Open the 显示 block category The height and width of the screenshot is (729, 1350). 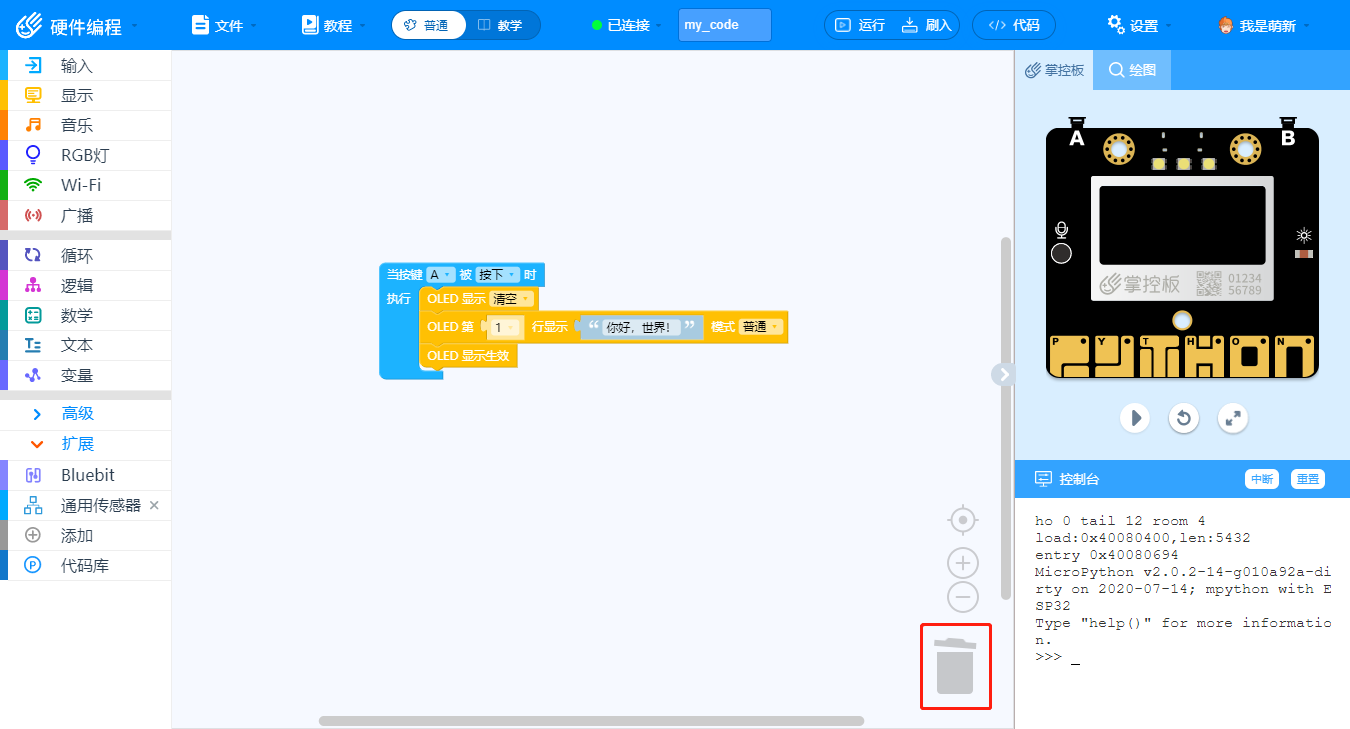[x=85, y=96]
